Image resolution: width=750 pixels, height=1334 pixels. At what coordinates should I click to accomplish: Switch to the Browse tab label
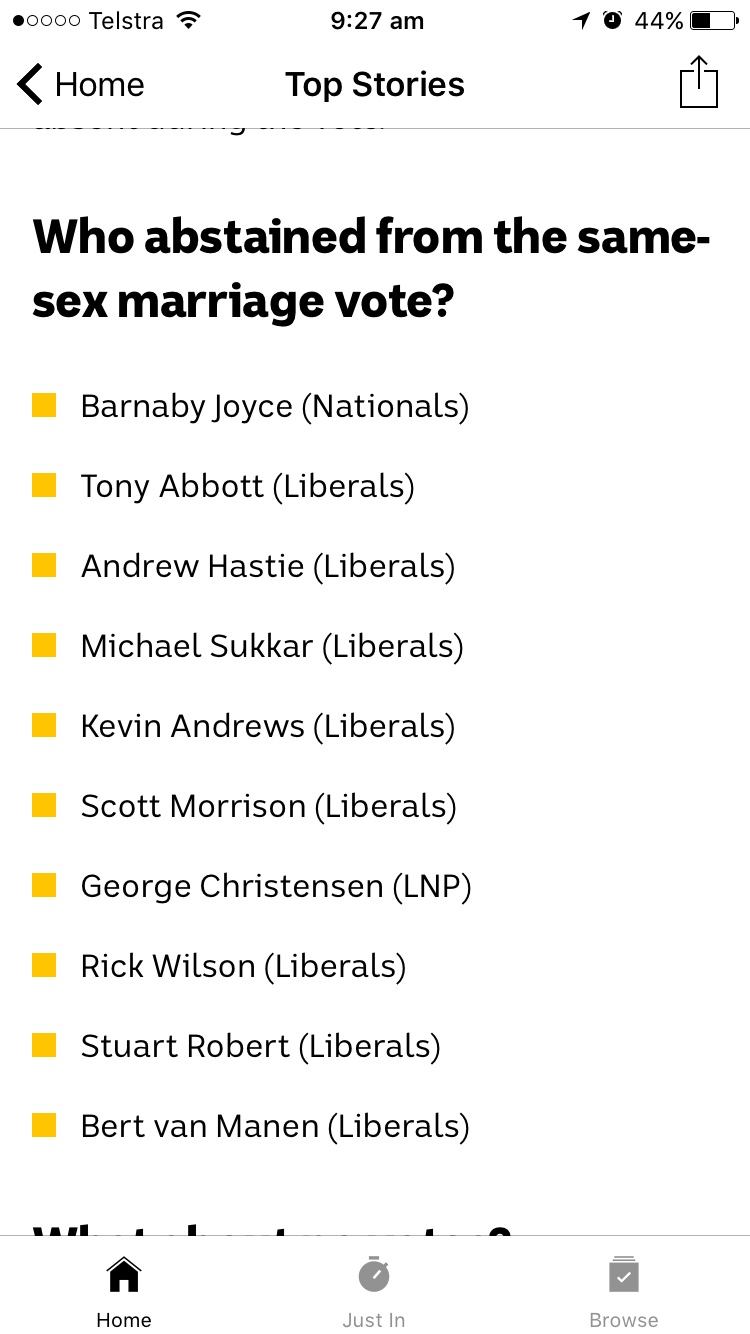click(x=624, y=1320)
